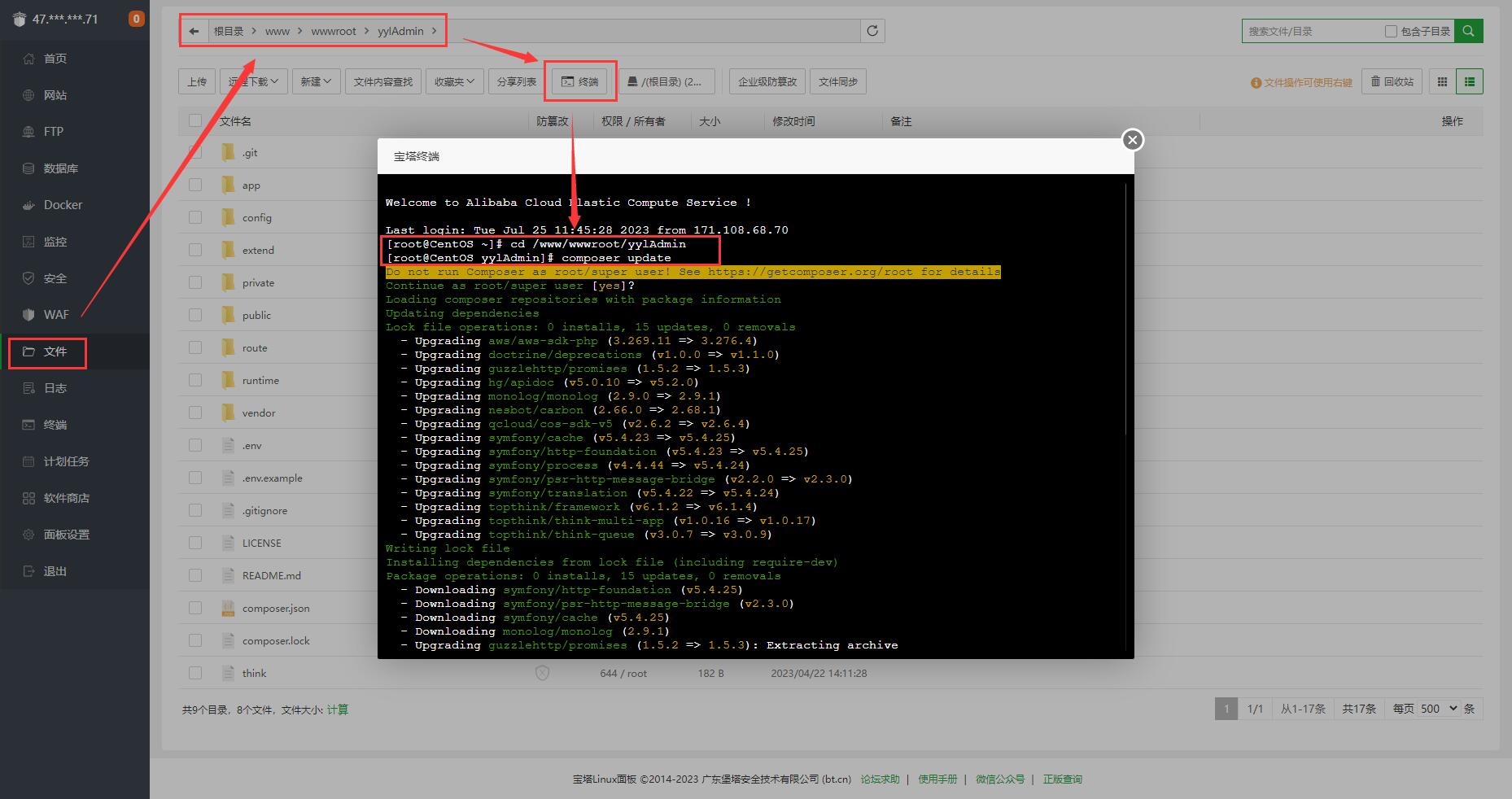Refresh the file list with reload icon
This screenshot has height=799, width=1512.
tap(872, 31)
